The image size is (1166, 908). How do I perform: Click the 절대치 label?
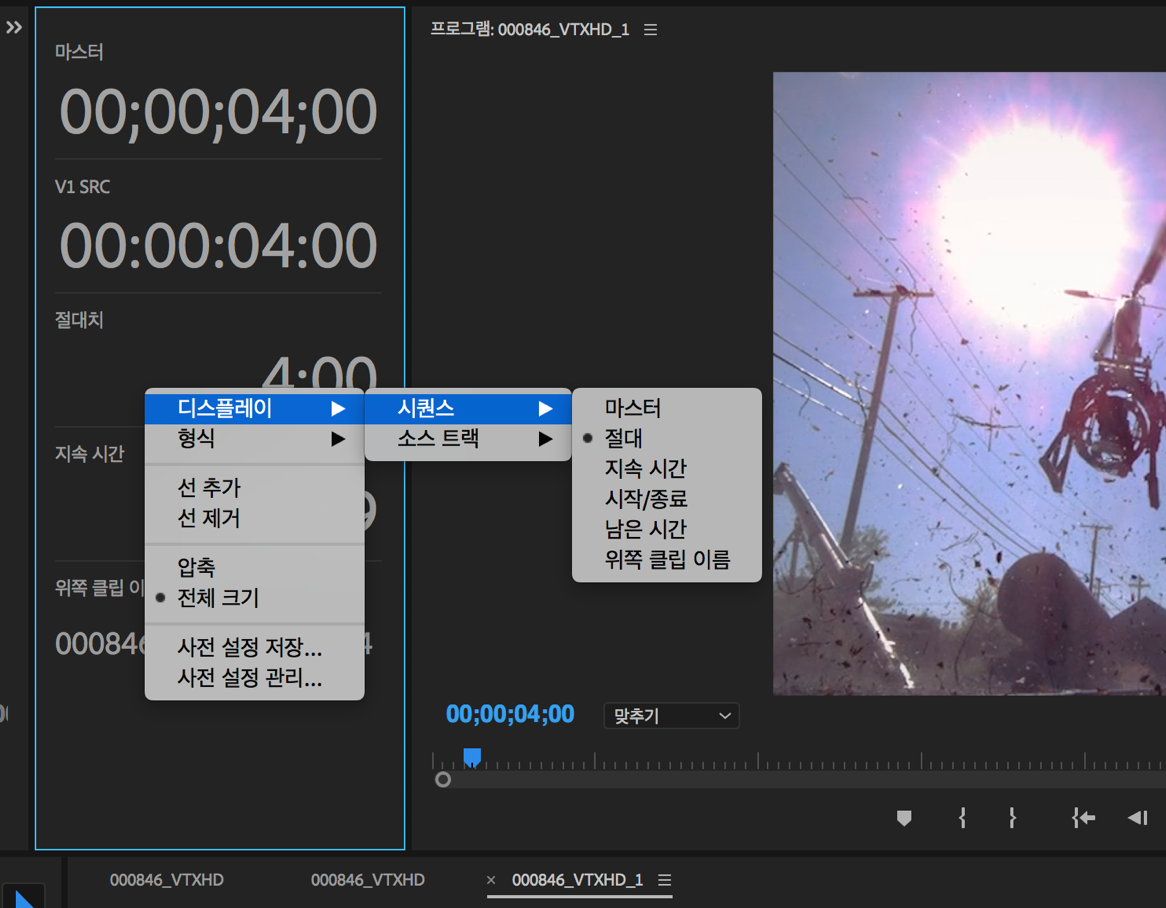(x=79, y=321)
